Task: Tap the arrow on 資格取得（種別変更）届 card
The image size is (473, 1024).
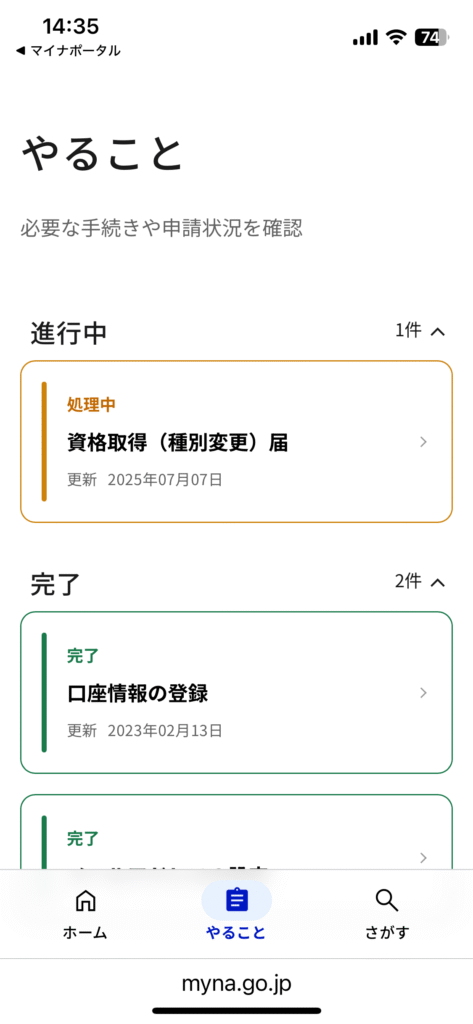Action: [423, 442]
